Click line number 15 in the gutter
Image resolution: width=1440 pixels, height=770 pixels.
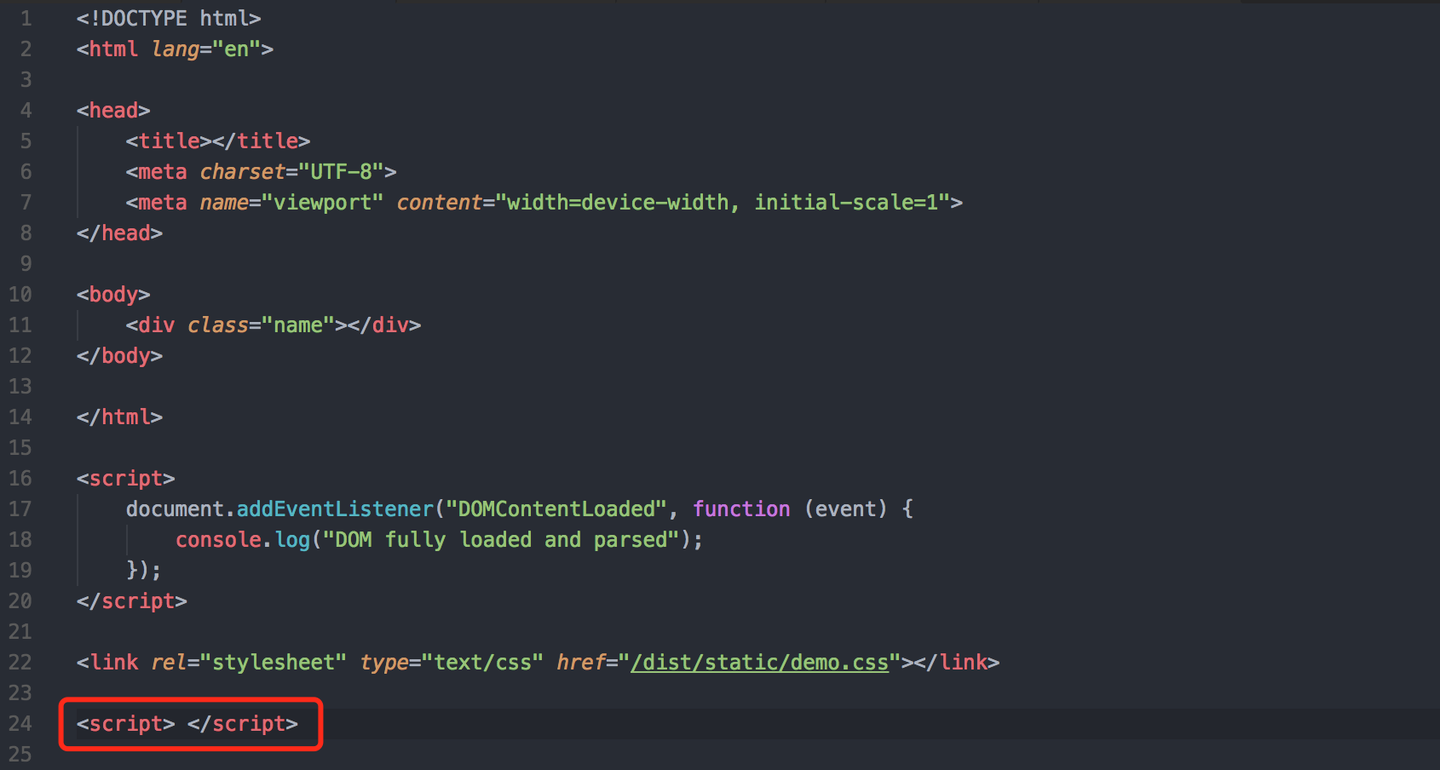pyautogui.click(x=20, y=448)
